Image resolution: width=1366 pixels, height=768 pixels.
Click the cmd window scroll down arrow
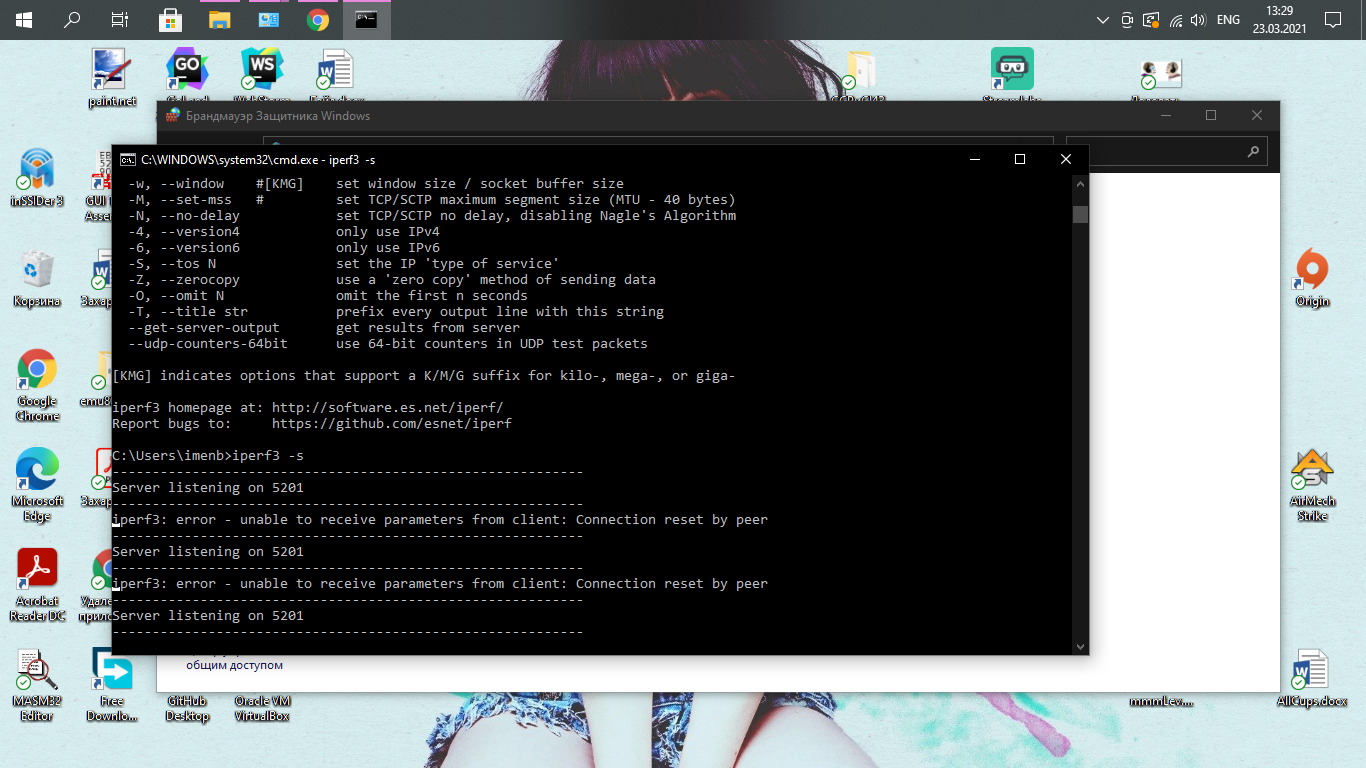[1080, 647]
